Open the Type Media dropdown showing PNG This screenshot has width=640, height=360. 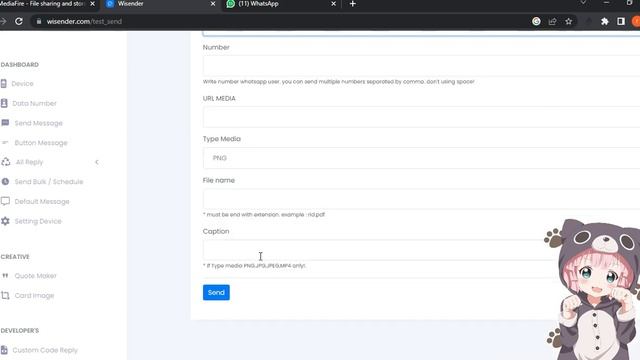[x=421, y=158]
